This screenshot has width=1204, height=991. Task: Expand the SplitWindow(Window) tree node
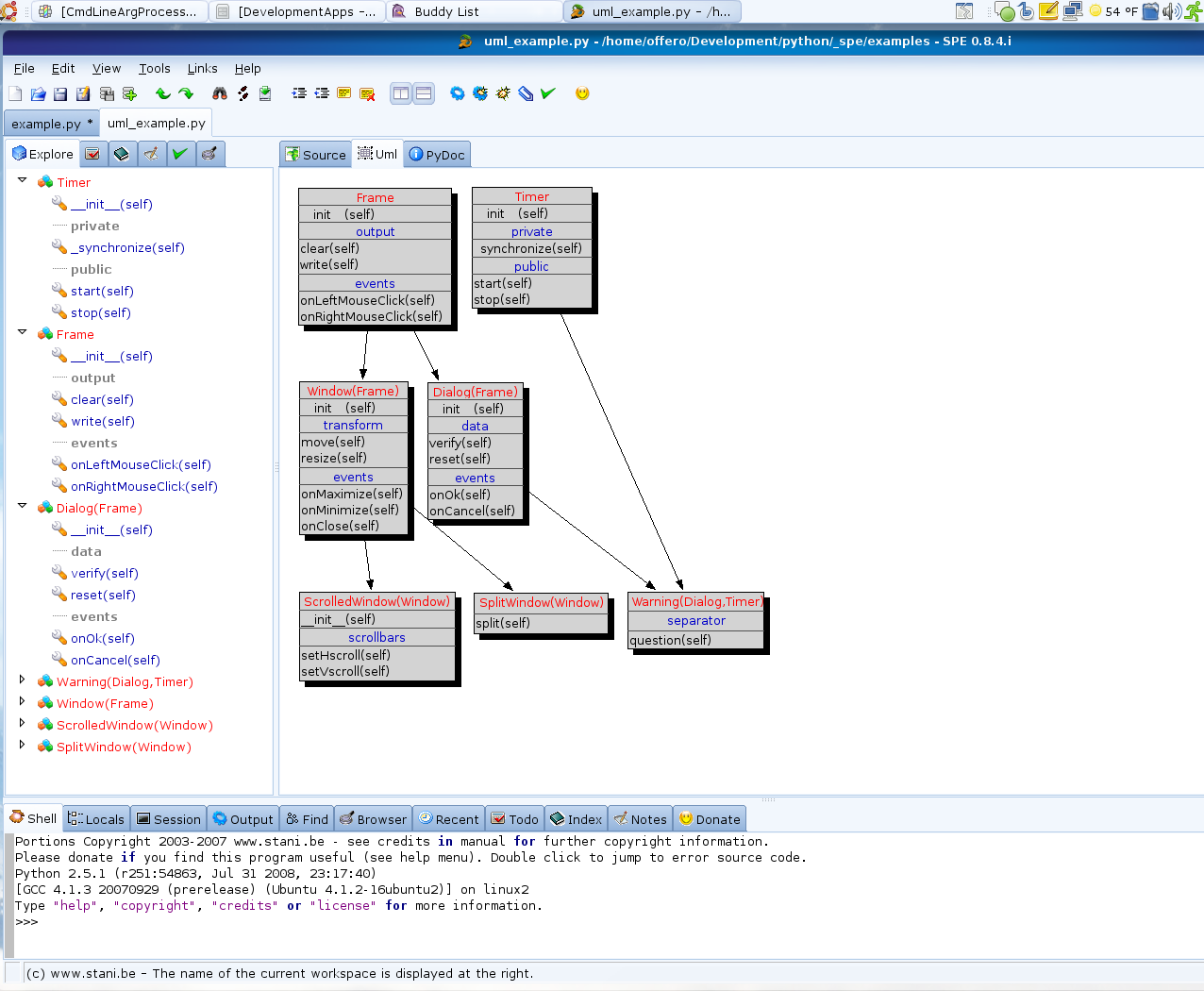coord(22,745)
